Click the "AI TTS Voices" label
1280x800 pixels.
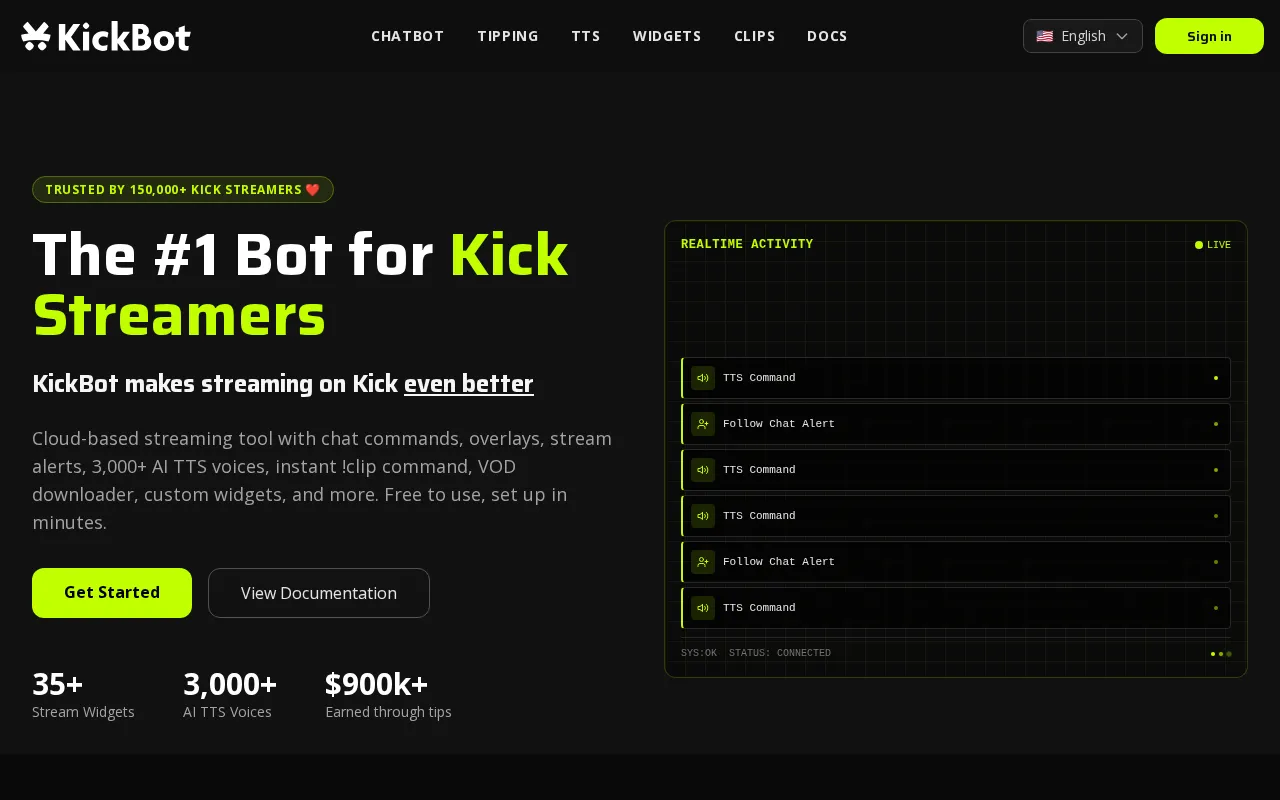[227, 712]
